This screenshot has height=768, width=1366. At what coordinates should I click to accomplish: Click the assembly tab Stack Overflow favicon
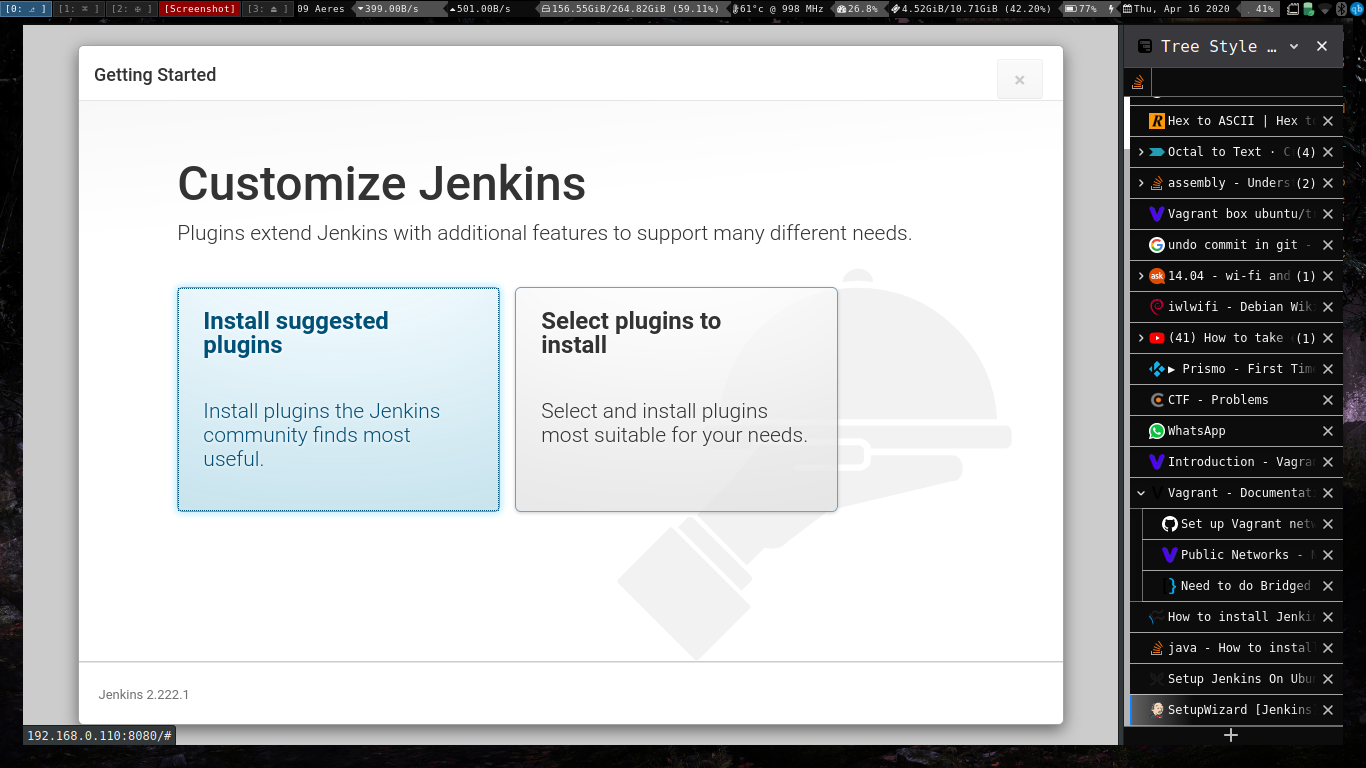coord(1157,183)
